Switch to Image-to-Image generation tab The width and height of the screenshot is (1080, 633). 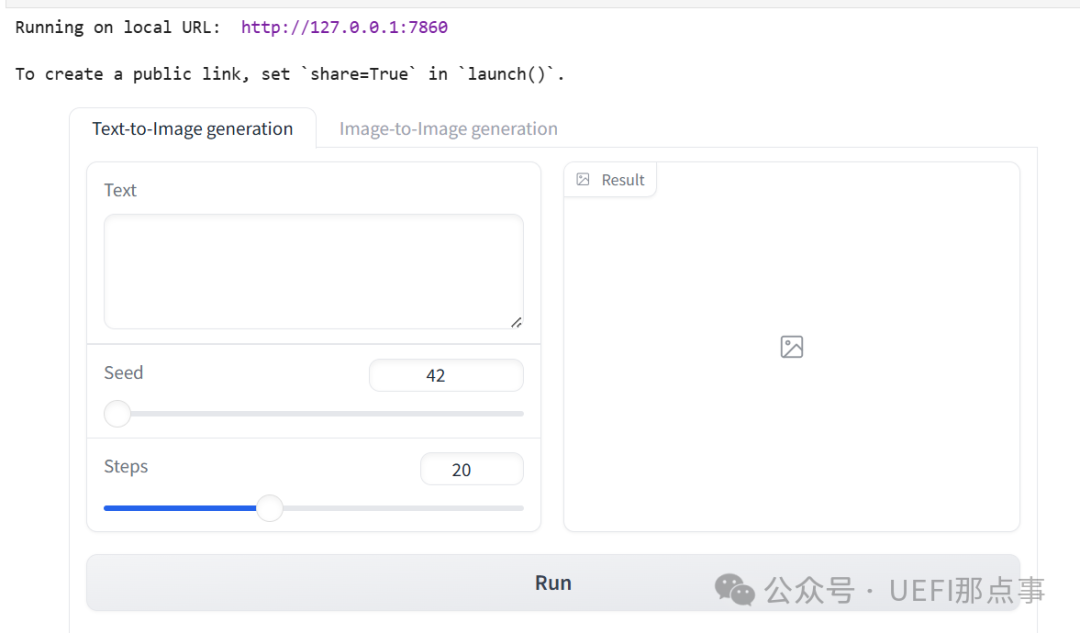pyautogui.click(x=448, y=129)
